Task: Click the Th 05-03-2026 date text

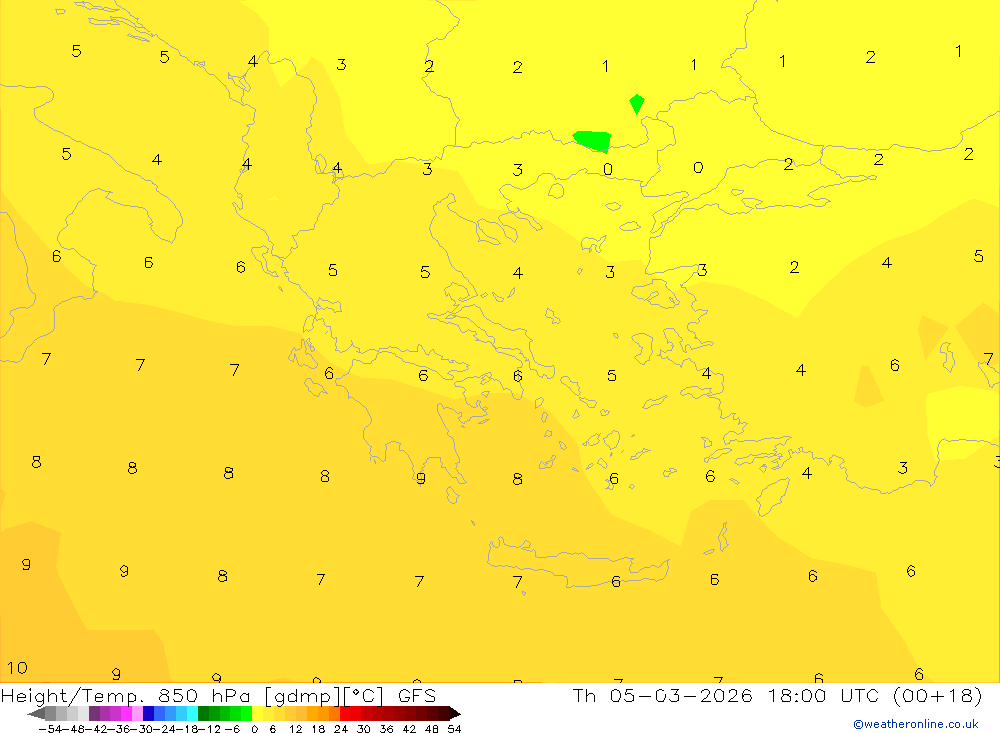Action: coord(663,695)
